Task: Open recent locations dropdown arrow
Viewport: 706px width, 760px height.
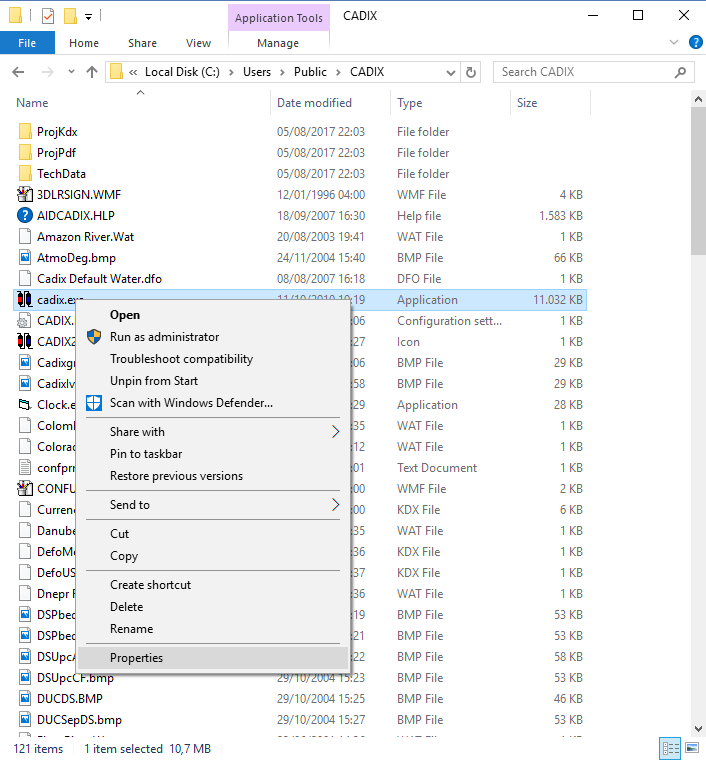Action: pyautogui.click(x=71, y=72)
